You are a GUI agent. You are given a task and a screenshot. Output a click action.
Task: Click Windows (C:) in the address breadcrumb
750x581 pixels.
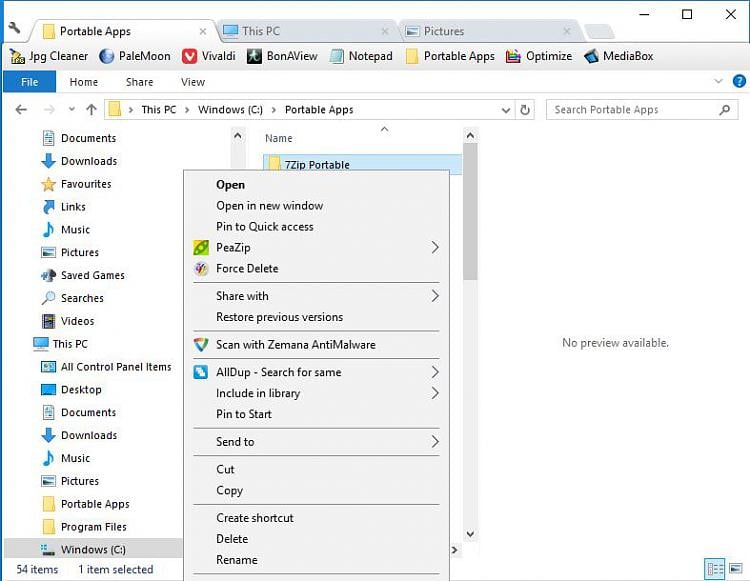tap(231, 110)
